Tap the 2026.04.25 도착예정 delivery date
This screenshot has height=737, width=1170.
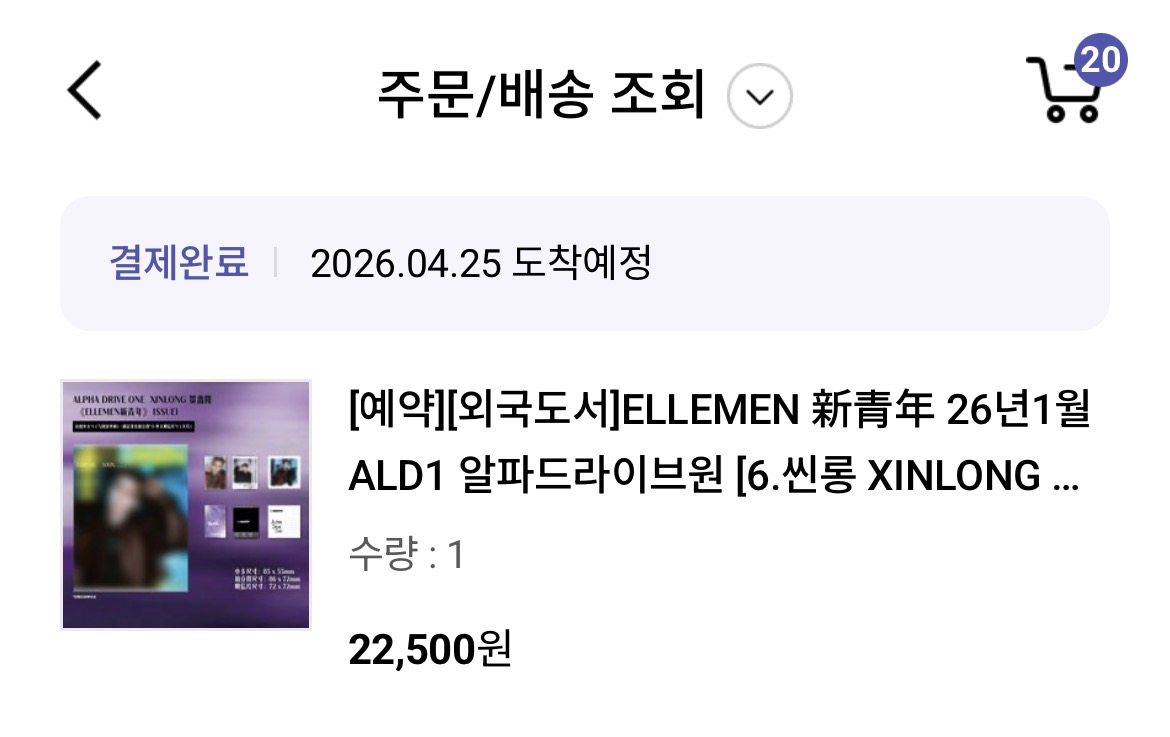(481, 263)
